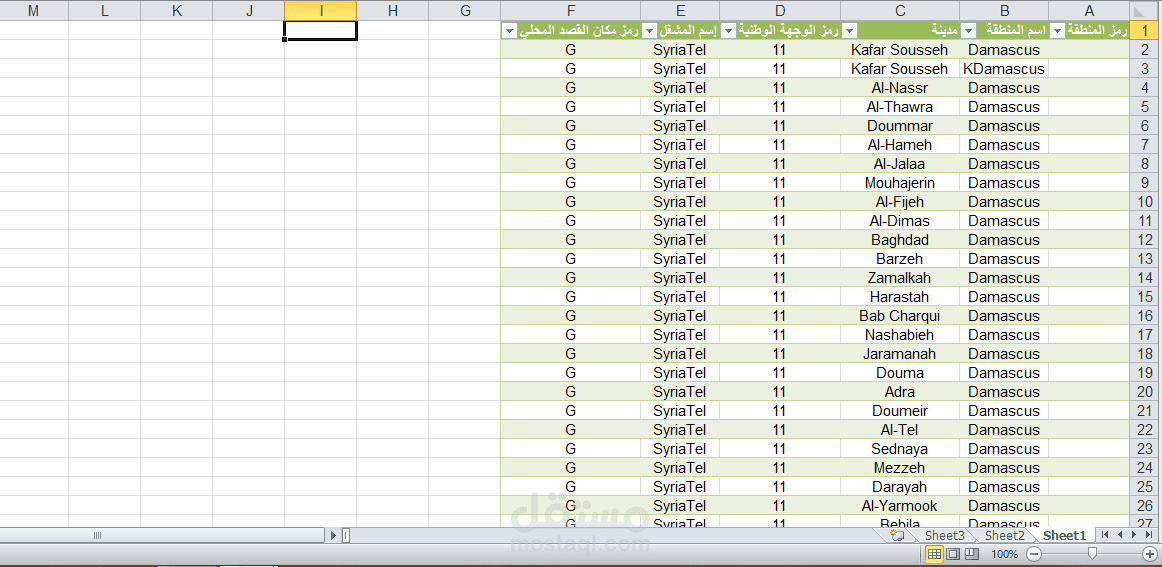The height and width of the screenshot is (567, 1162).
Task: Select column H header
Action: pos(393,10)
